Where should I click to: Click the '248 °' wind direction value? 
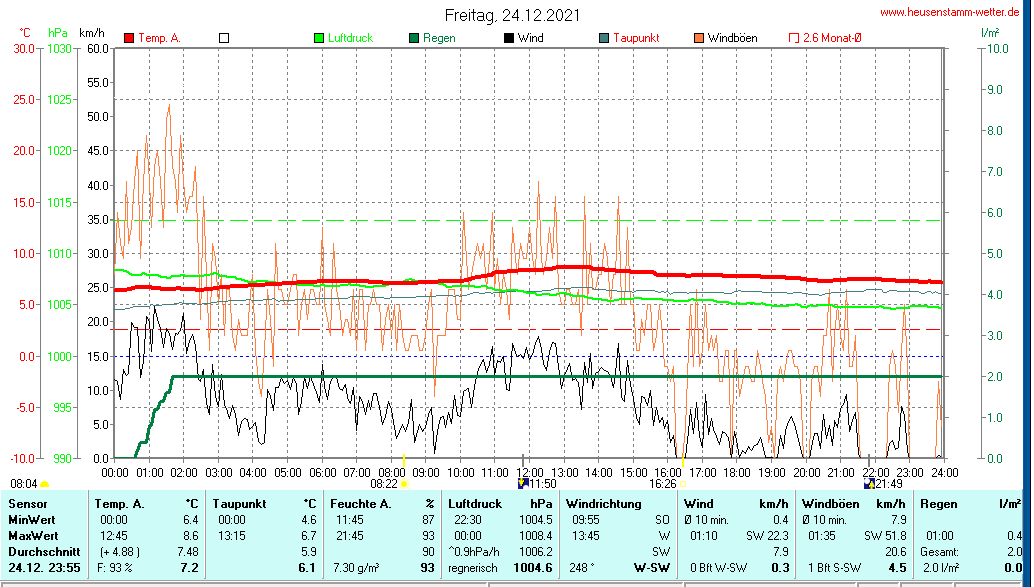(580, 568)
